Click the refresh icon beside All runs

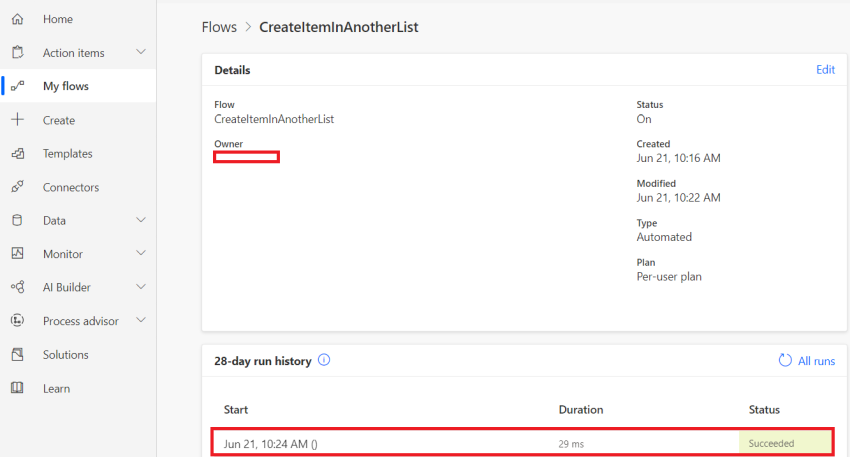tap(785, 361)
